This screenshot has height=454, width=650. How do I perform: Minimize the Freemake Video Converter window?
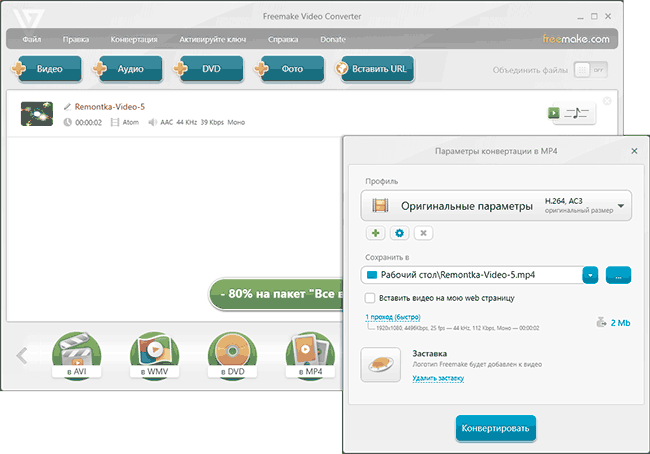pyautogui.click(x=580, y=17)
